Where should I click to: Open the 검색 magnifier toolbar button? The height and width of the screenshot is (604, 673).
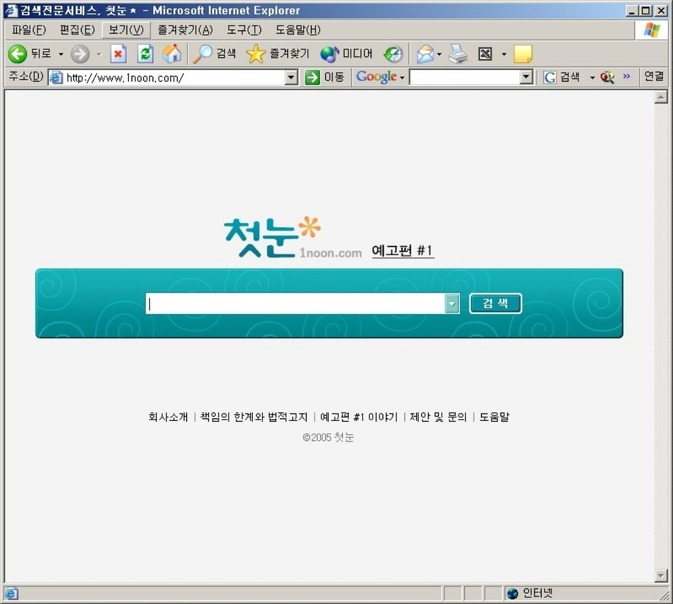pos(214,54)
